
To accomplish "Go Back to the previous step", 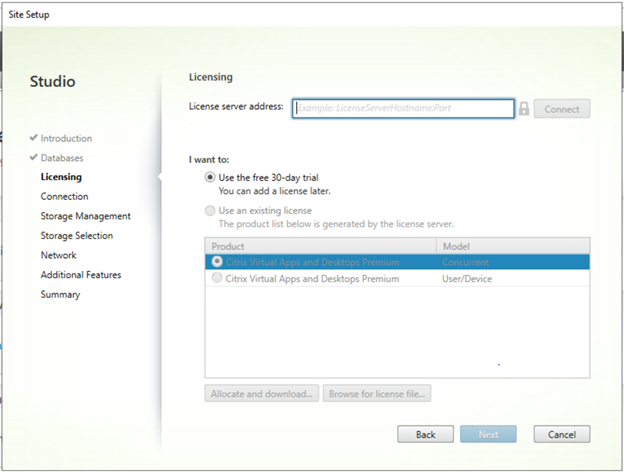I will 425,434.
